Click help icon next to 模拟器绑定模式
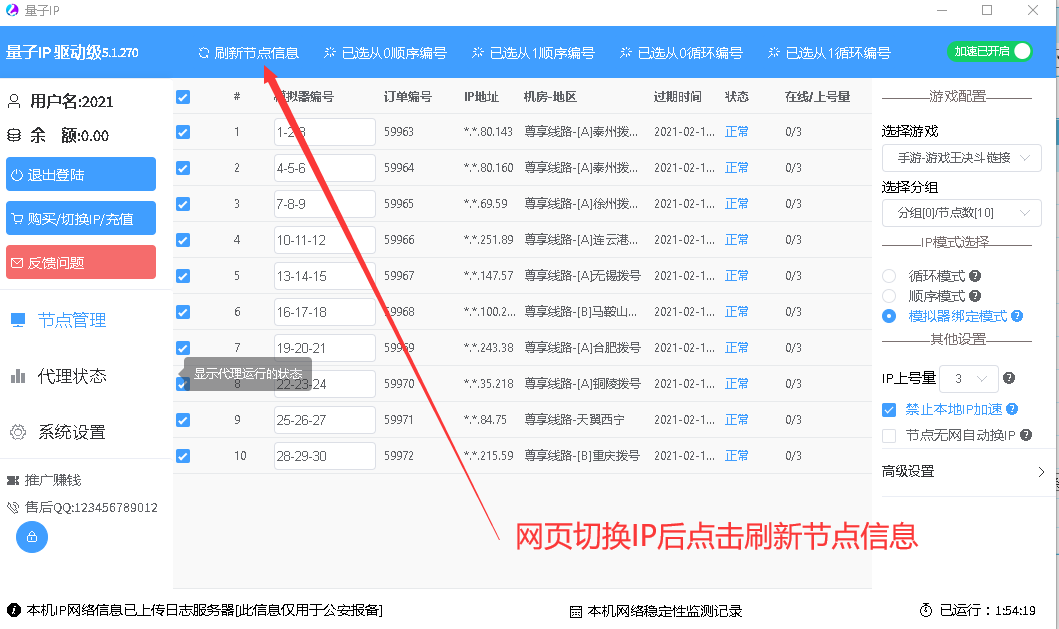1059x629 pixels. pyautogui.click(x=1017, y=316)
